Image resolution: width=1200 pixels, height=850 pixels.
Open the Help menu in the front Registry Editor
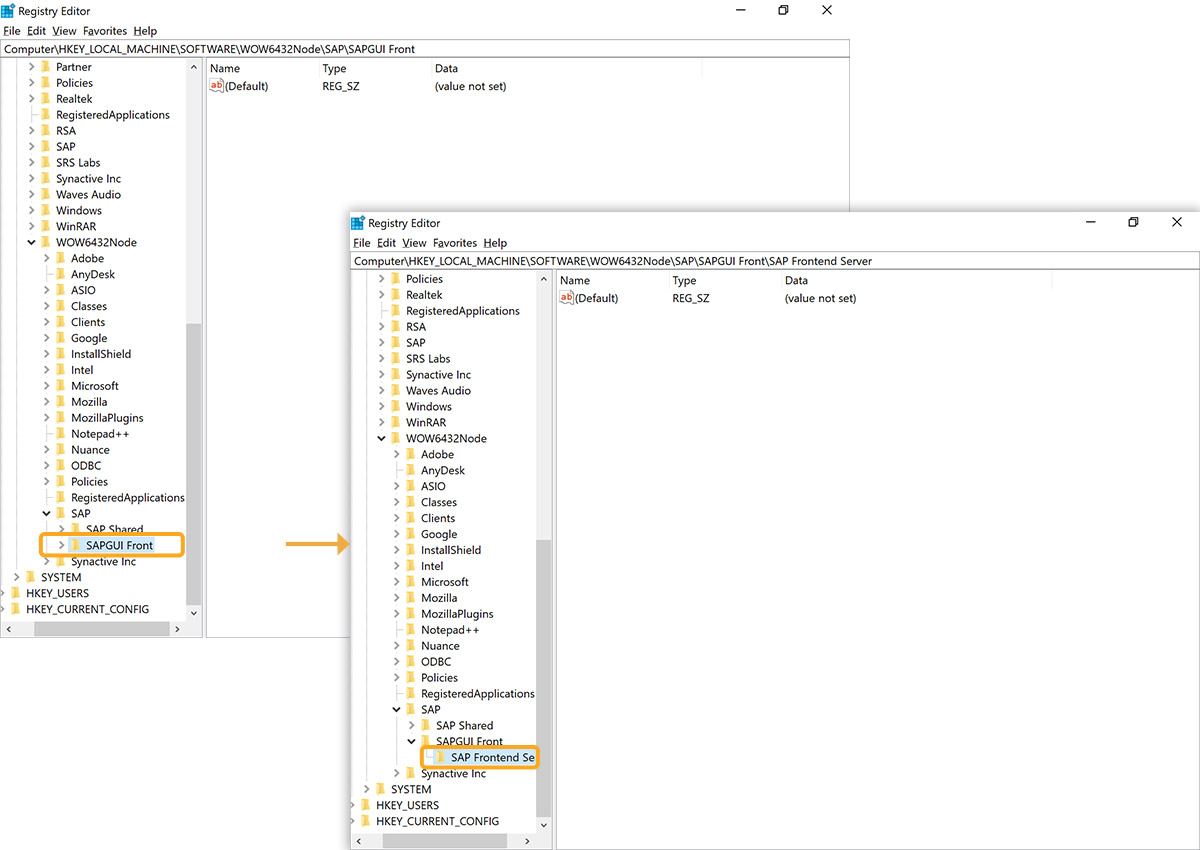coord(495,243)
